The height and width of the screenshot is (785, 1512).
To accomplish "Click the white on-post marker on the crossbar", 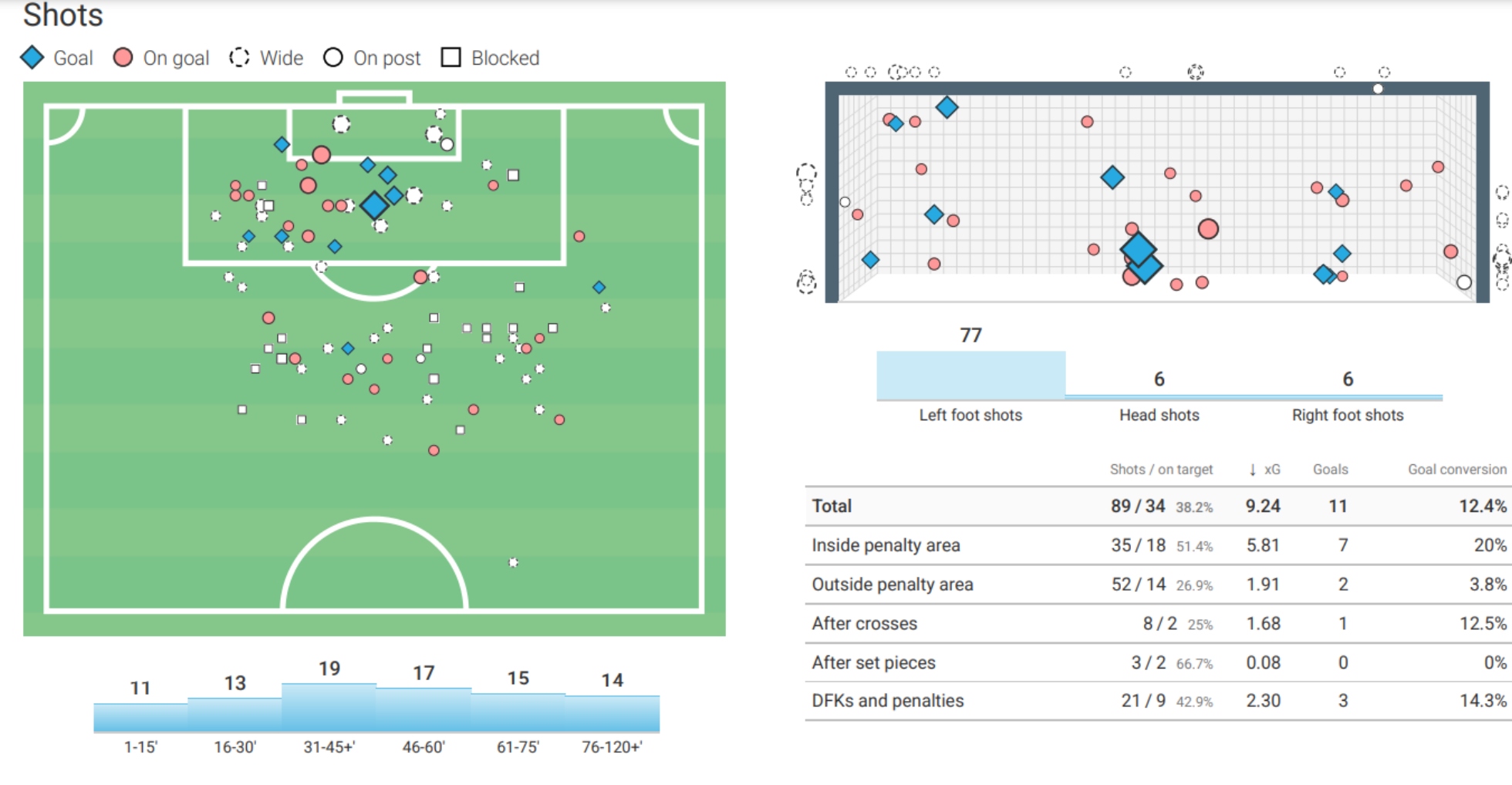I will (x=1378, y=89).
